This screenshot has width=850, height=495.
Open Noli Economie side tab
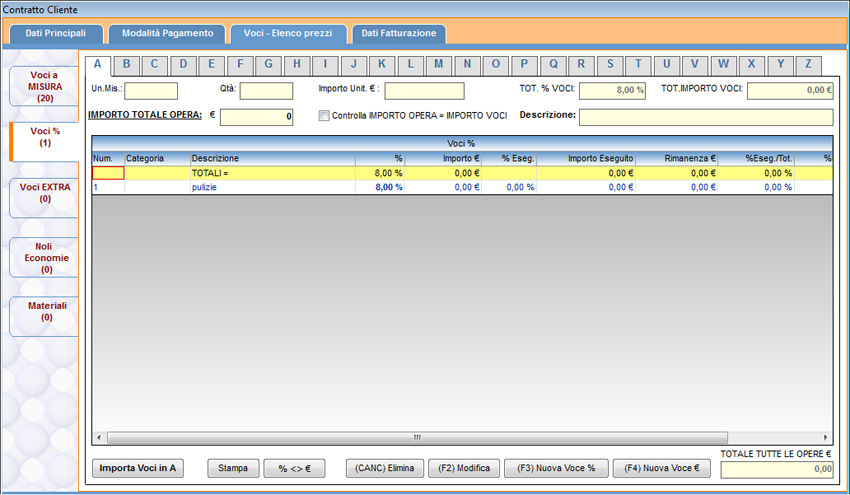click(44, 257)
